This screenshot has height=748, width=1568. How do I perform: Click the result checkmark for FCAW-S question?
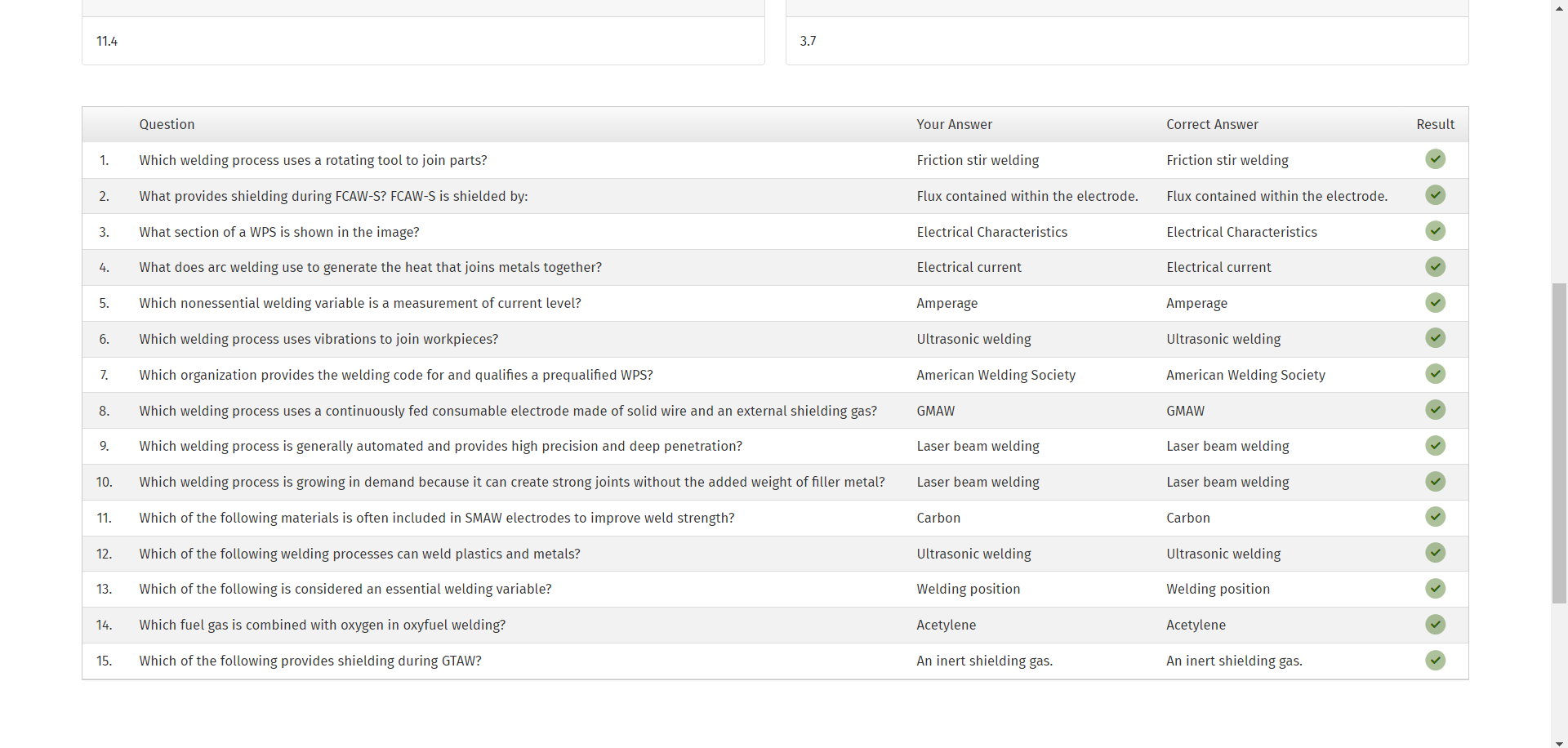click(1435, 195)
